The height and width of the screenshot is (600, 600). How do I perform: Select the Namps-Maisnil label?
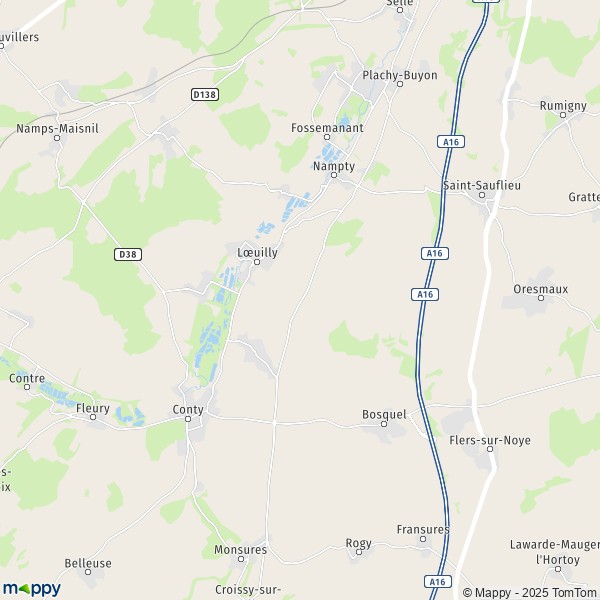(57, 129)
